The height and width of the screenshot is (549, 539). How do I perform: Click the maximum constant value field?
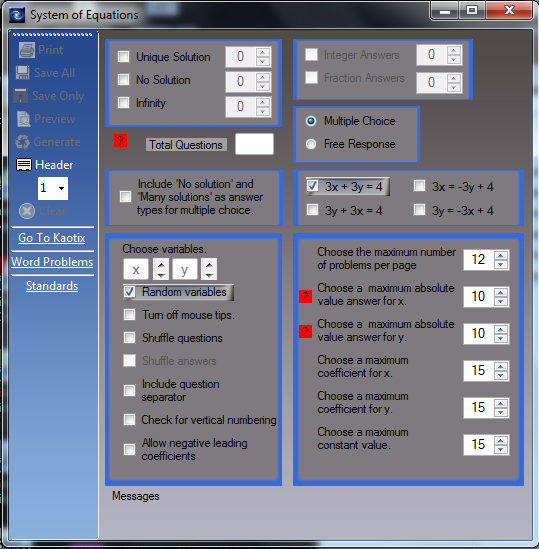coord(478,444)
